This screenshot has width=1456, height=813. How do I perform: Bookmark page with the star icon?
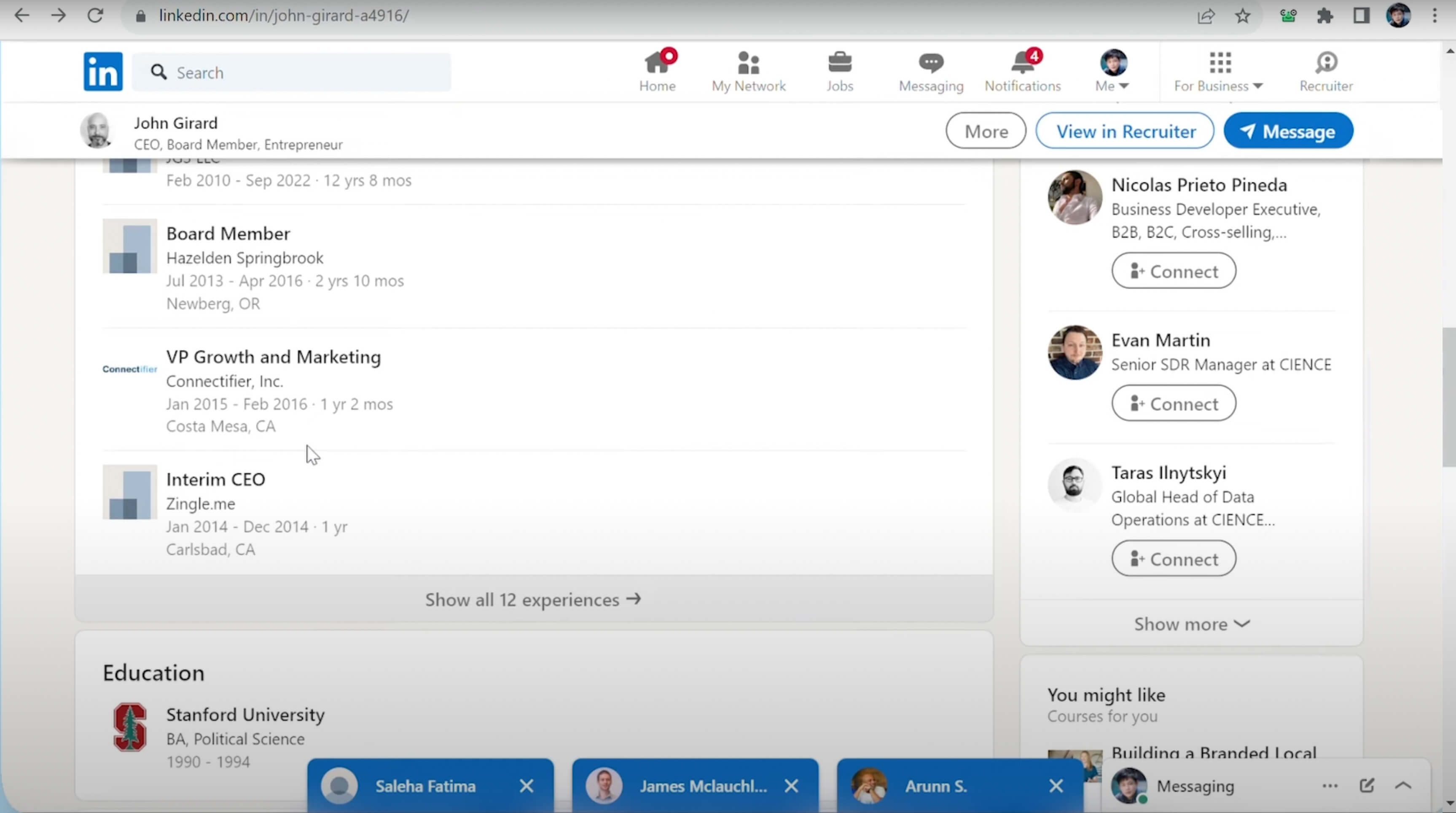[1242, 16]
